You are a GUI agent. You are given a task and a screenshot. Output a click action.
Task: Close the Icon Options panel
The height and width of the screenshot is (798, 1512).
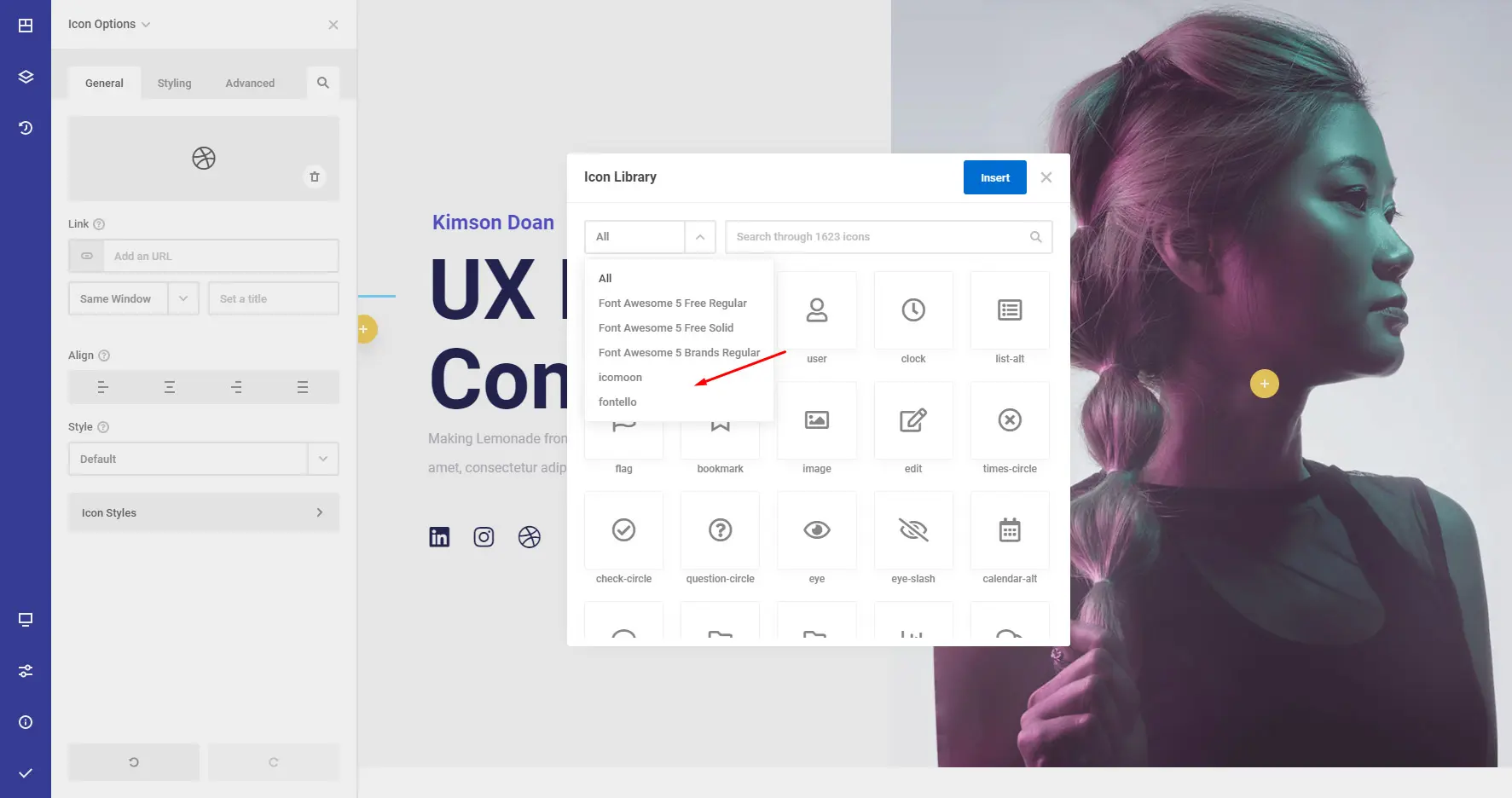(333, 25)
